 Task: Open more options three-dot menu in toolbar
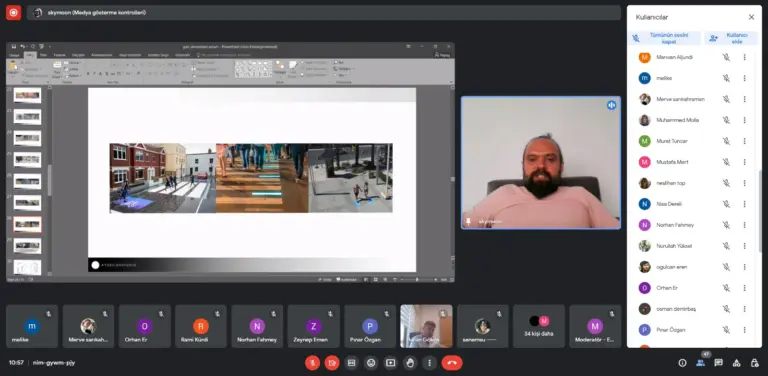(430, 363)
